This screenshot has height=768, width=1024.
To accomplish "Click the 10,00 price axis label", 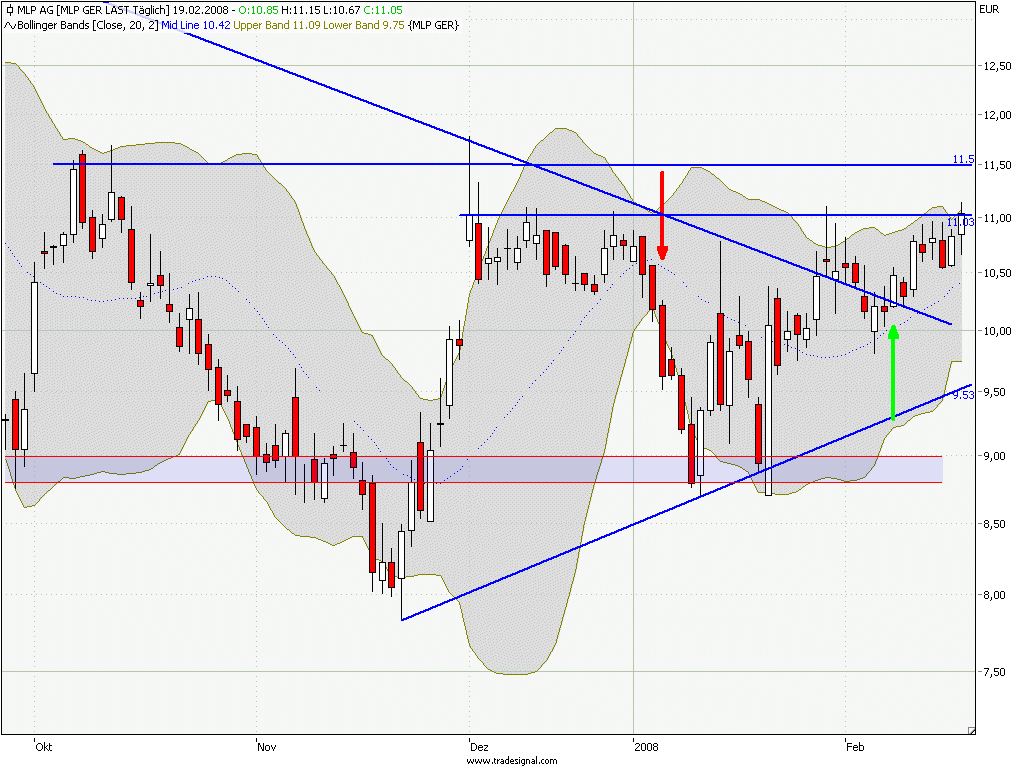I will point(998,331).
